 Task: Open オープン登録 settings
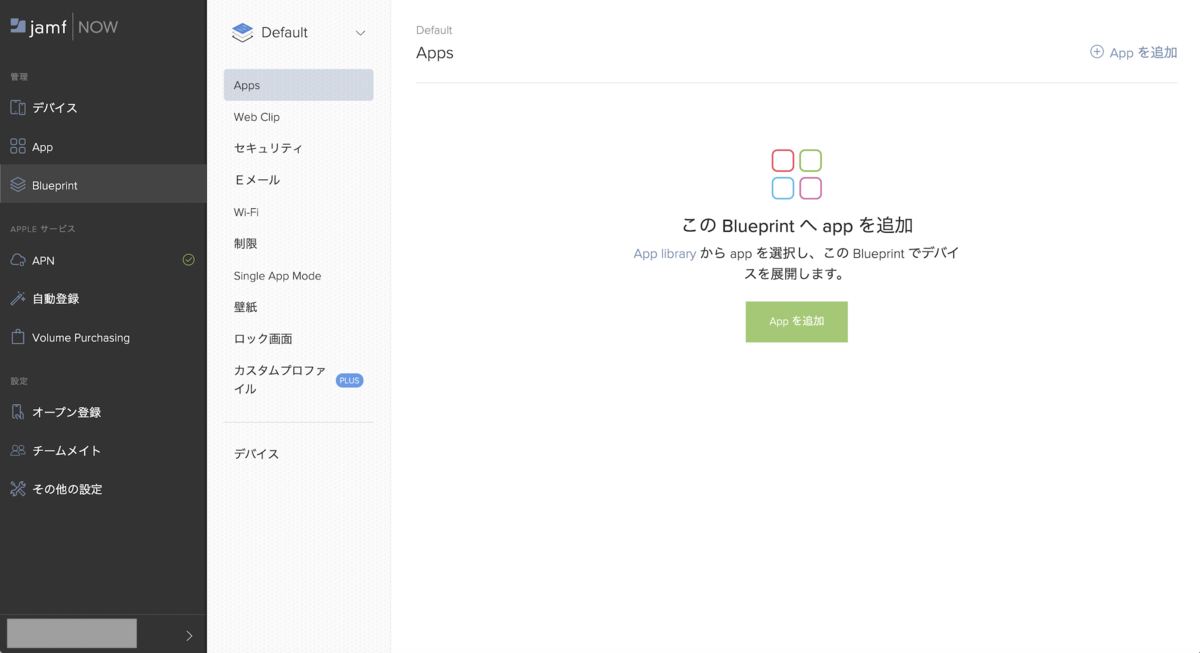[x=103, y=412]
